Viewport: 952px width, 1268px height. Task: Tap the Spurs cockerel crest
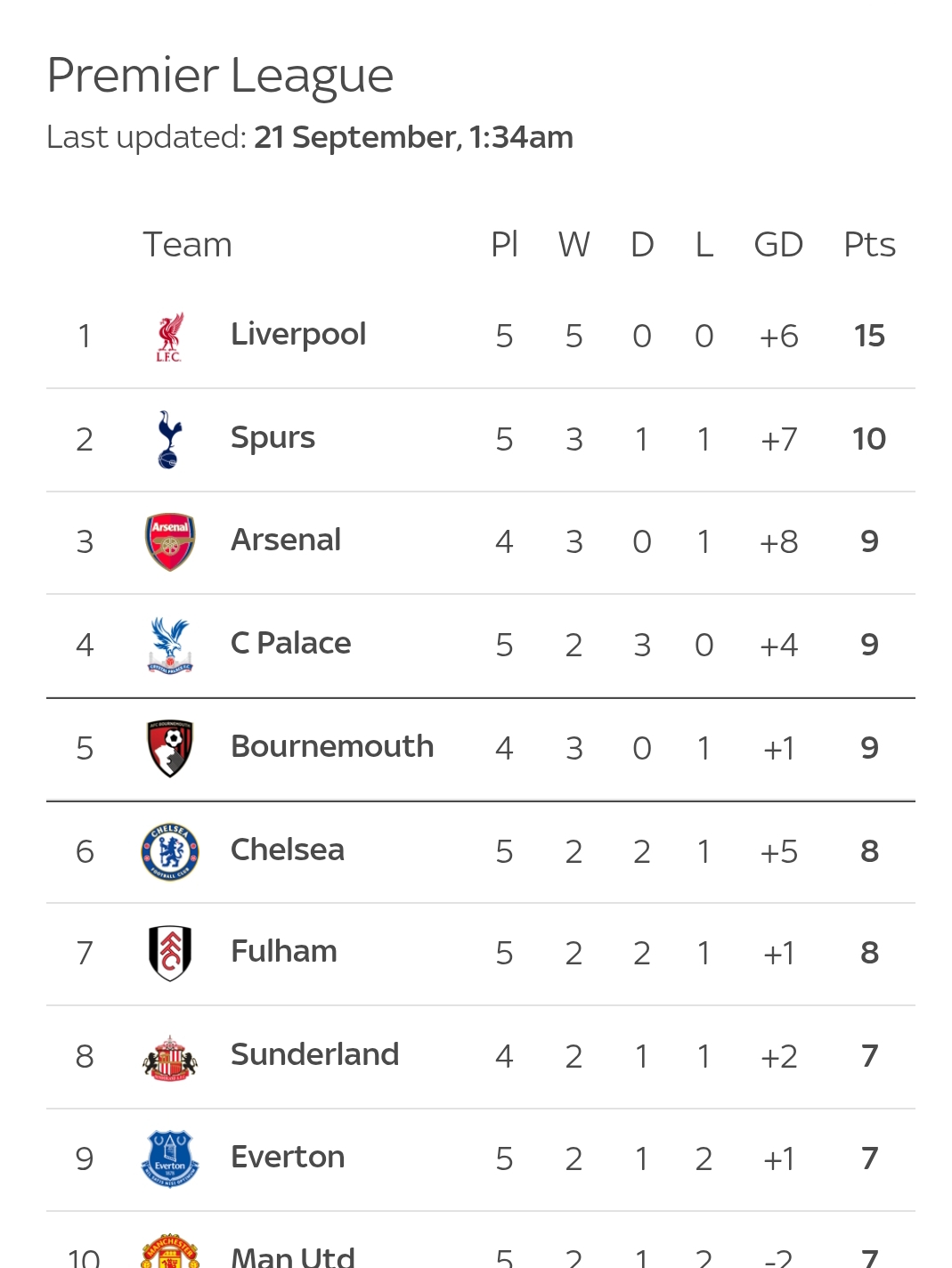coord(169,439)
